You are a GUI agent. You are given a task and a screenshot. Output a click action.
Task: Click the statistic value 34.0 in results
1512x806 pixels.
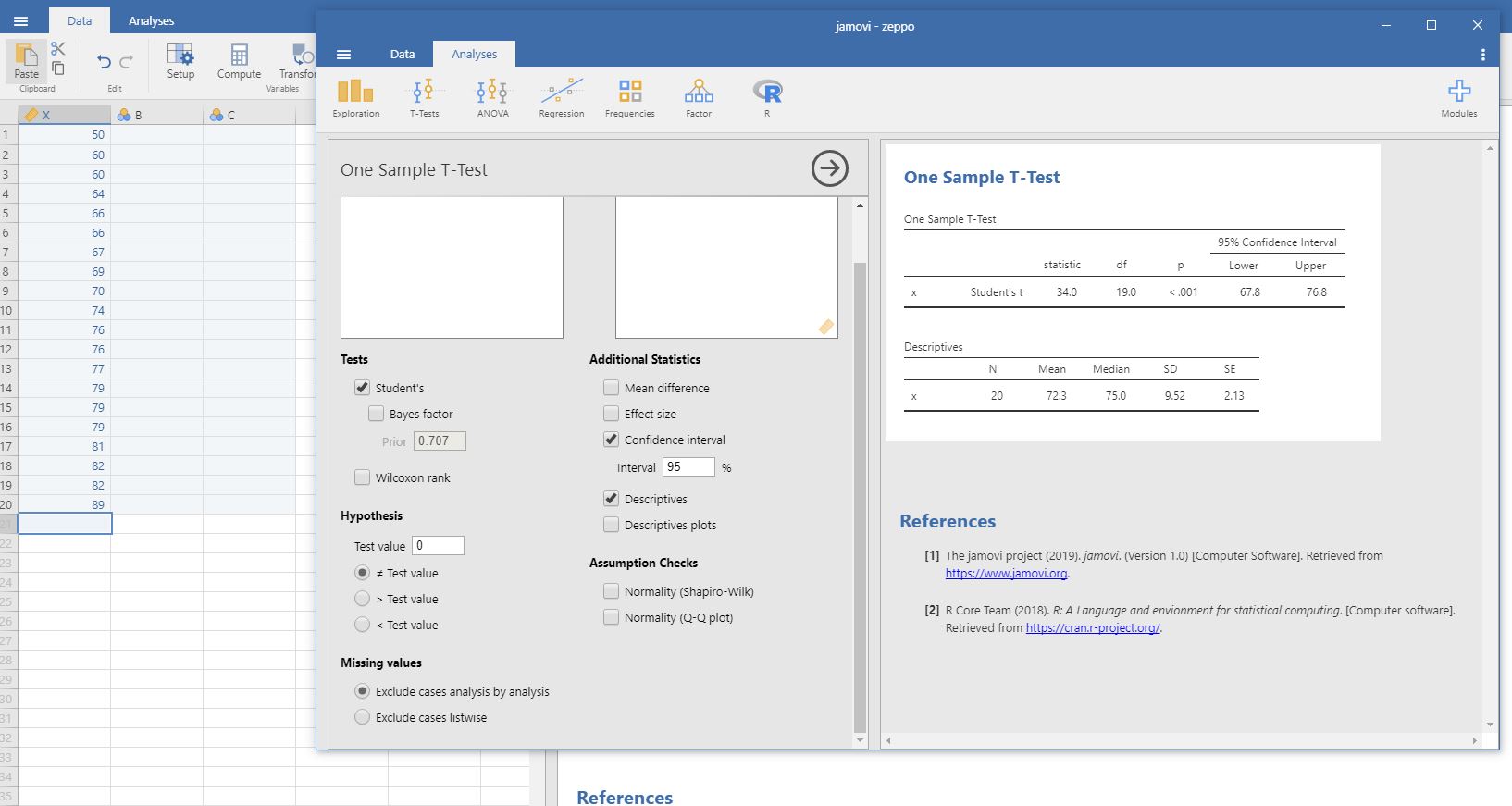[x=1066, y=291]
